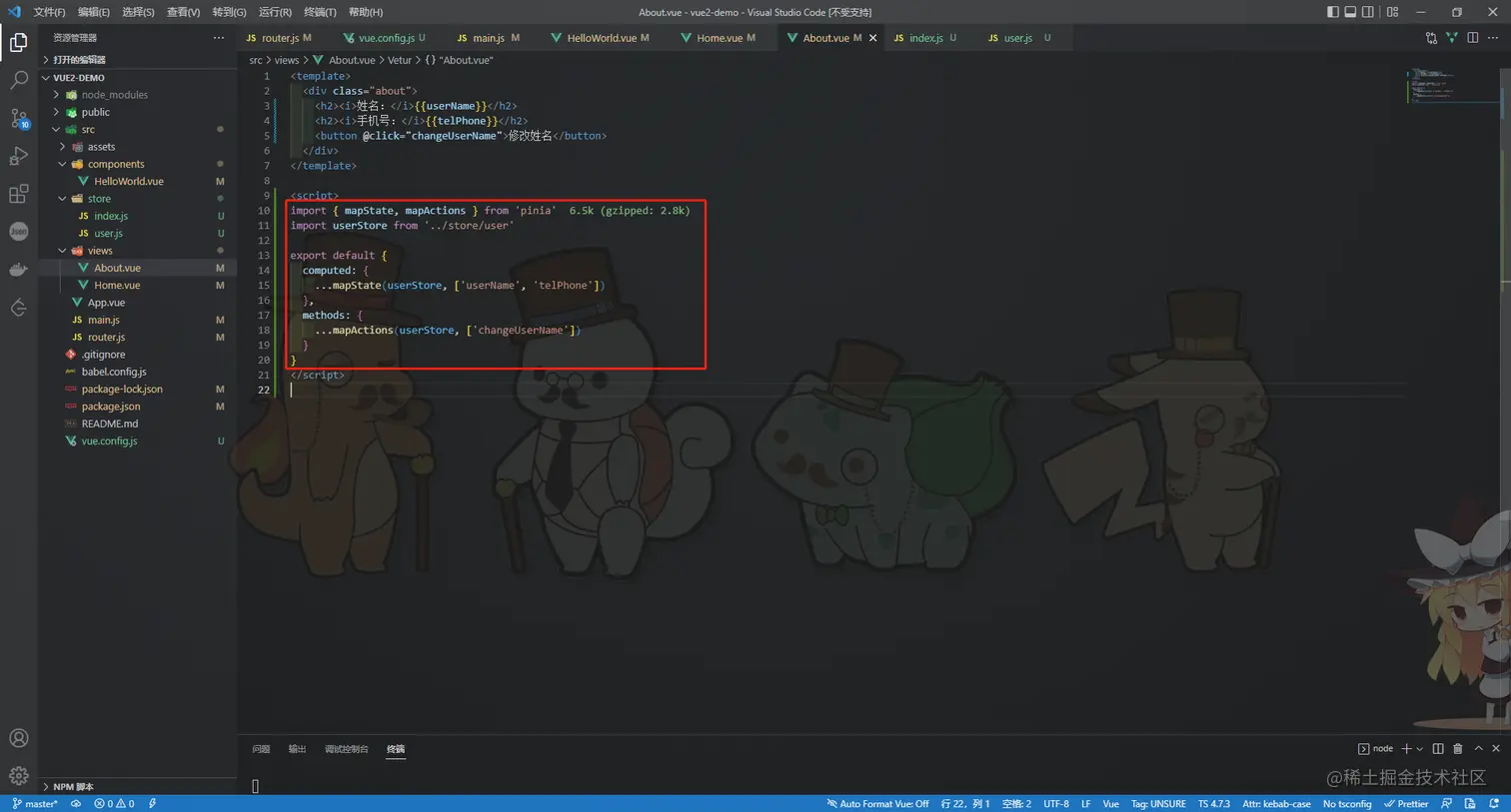Viewport: 1511px width, 812px height.
Task: Kill terminal with trash icon
Action: [1458, 748]
